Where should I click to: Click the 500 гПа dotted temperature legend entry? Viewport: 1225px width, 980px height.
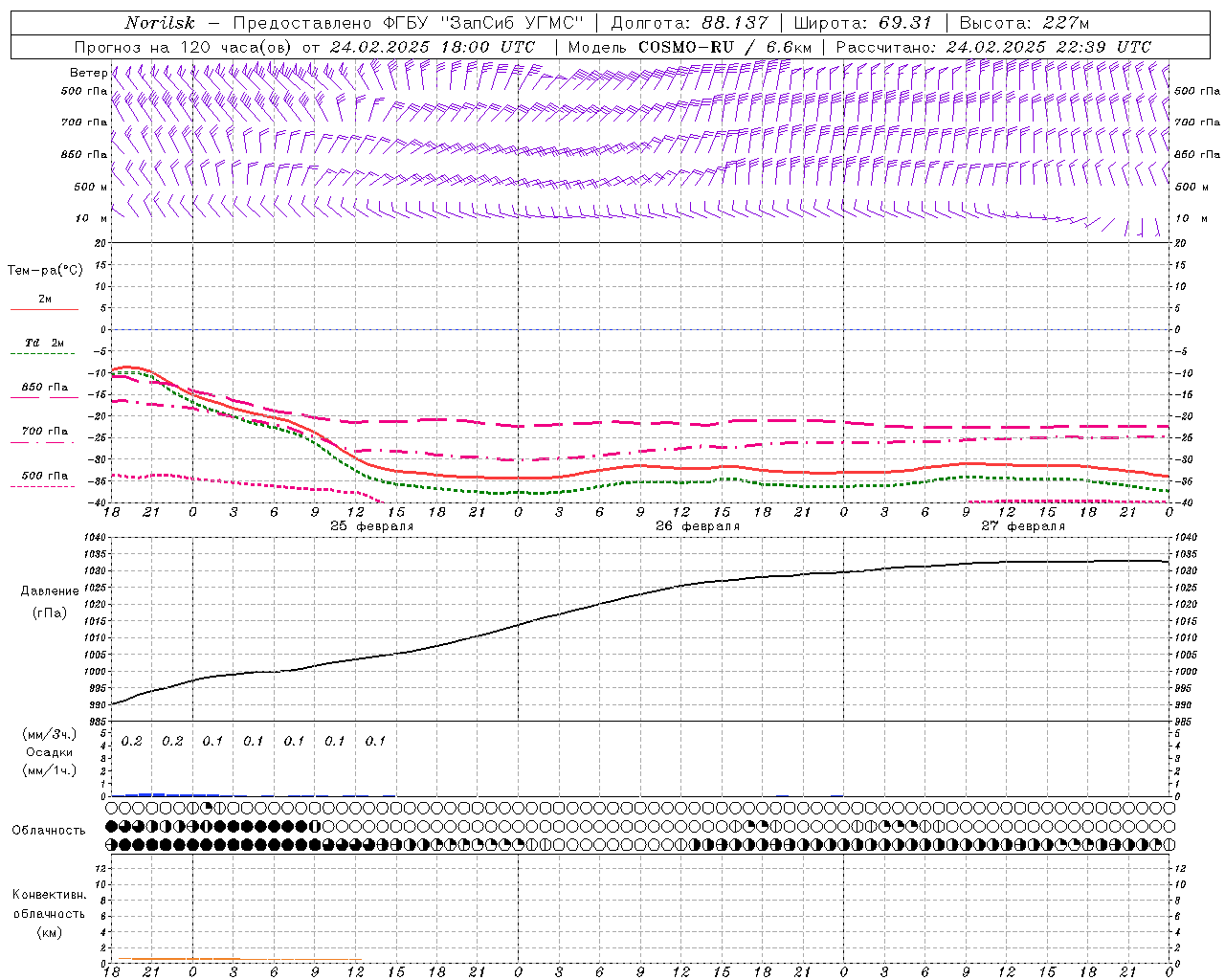coord(44,476)
